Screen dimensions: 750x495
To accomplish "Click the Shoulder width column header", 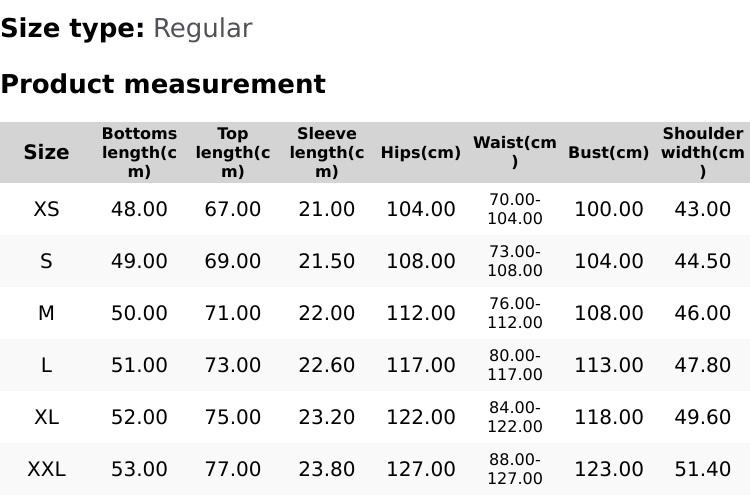I will pyautogui.click(x=703, y=152).
